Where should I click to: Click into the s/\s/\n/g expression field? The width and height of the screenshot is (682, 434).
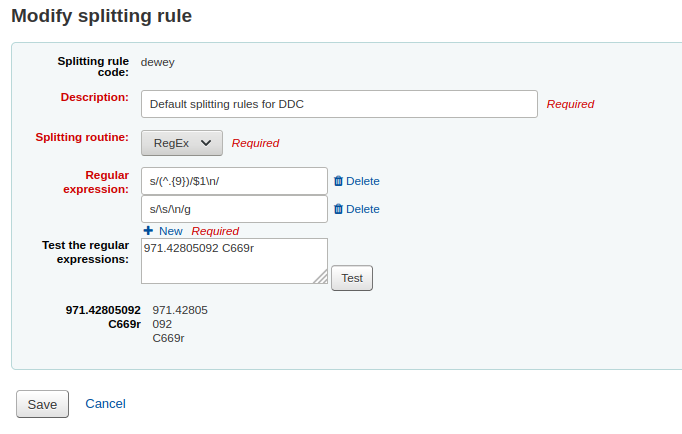(x=235, y=209)
